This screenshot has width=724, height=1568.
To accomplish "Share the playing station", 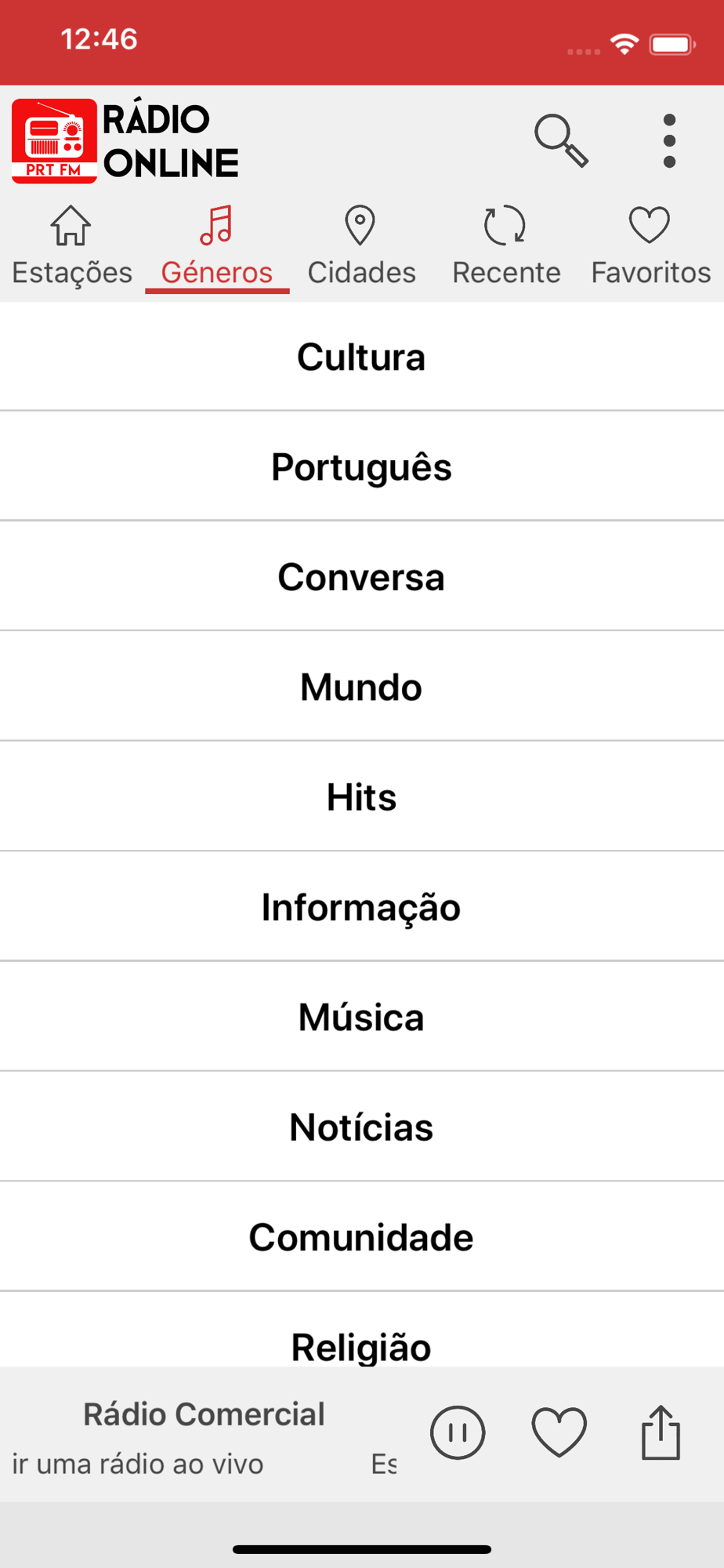I will (x=661, y=1432).
